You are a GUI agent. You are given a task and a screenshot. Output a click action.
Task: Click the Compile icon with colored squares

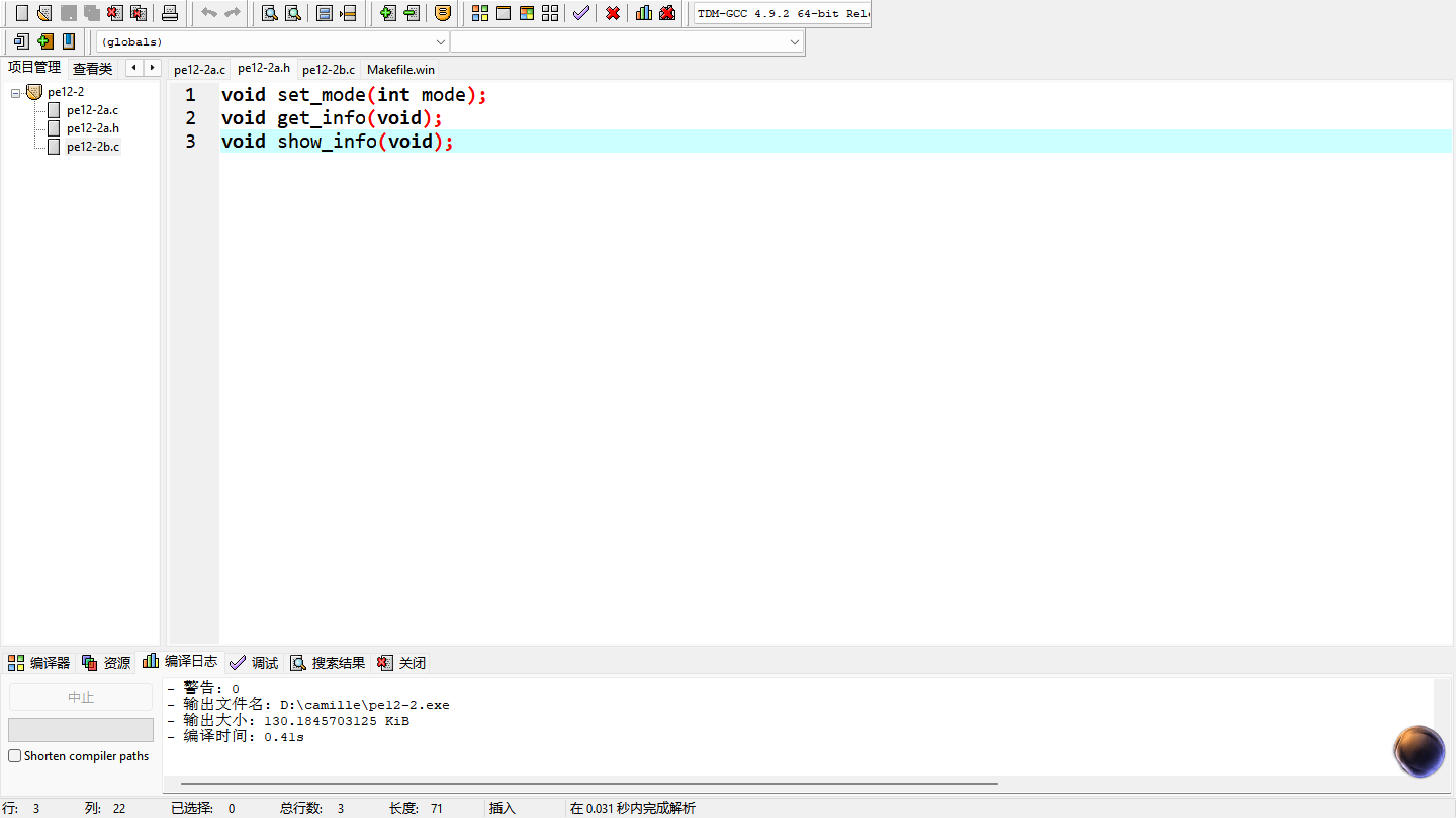click(x=480, y=13)
